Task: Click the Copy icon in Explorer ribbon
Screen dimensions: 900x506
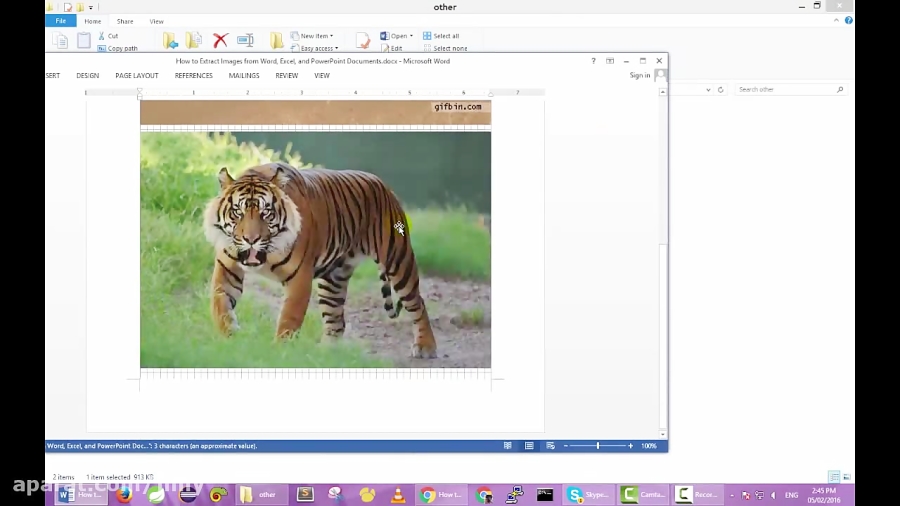Action: [x=60, y=40]
